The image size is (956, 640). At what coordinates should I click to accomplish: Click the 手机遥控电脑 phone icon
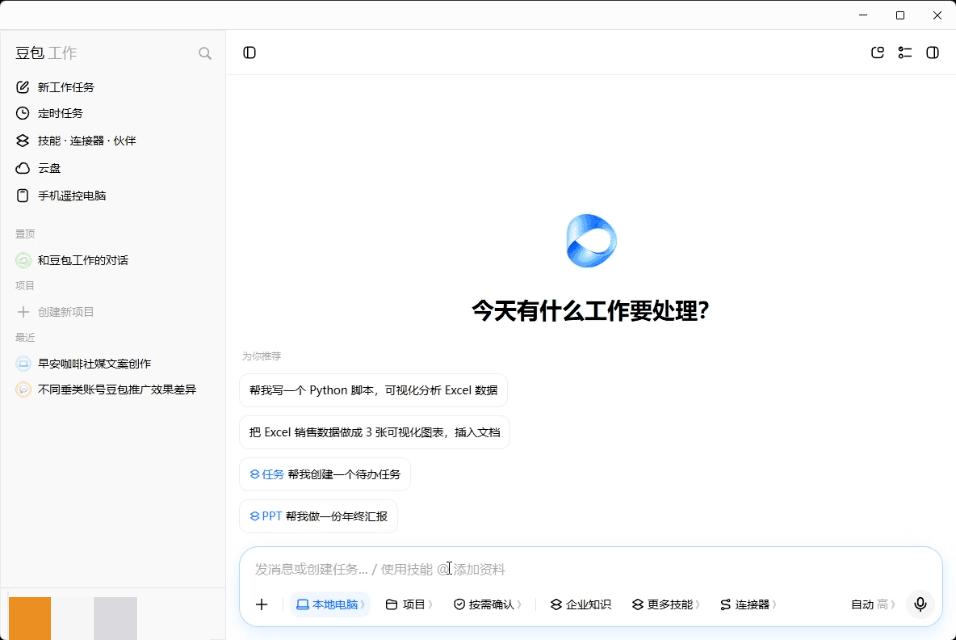coord(23,196)
